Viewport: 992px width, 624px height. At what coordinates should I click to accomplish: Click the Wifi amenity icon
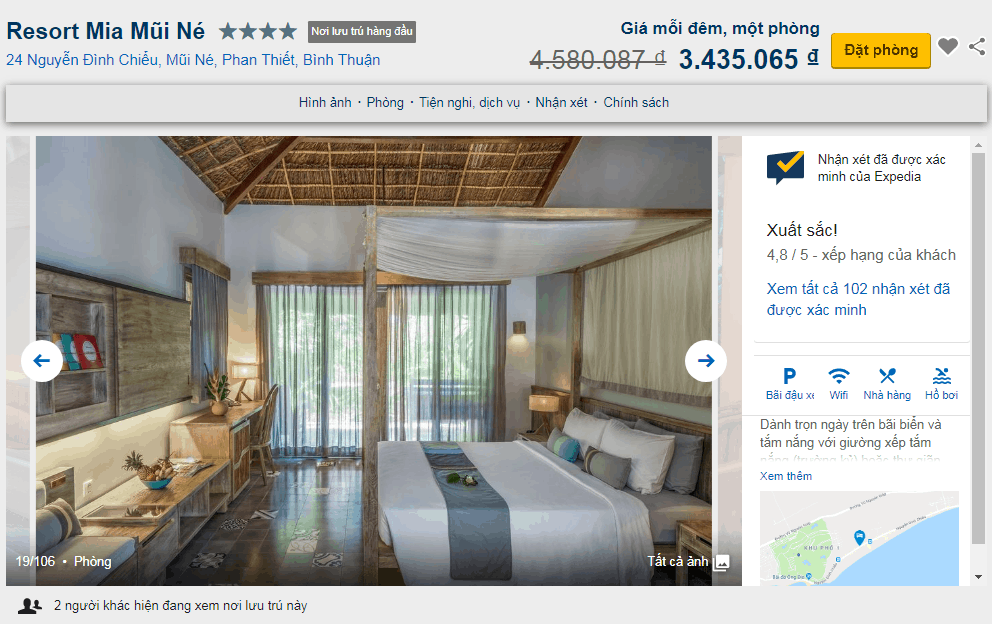click(x=839, y=376)
